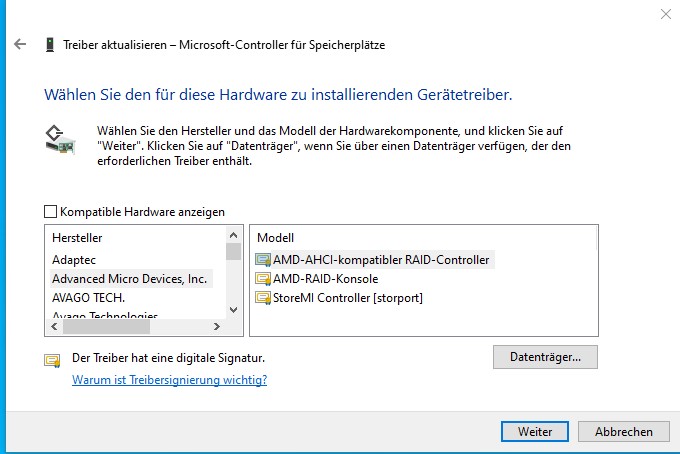Select AVAGO TECH. manufacturer
Image resolution: width=680 pixels, height=454 pixels.
pyautogui.click(x=88, y=298)
